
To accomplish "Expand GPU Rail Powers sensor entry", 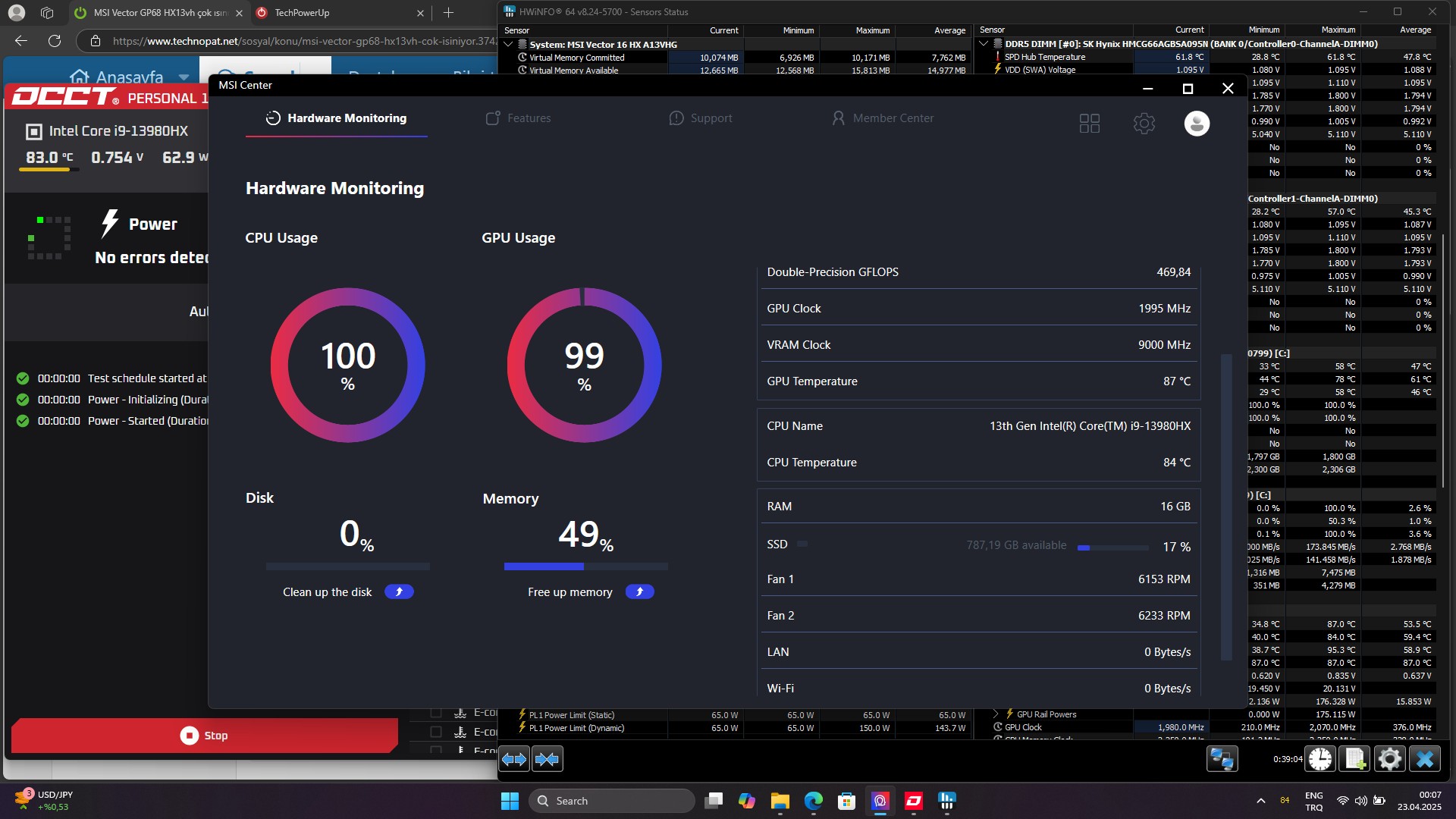I will pos(996,714).
